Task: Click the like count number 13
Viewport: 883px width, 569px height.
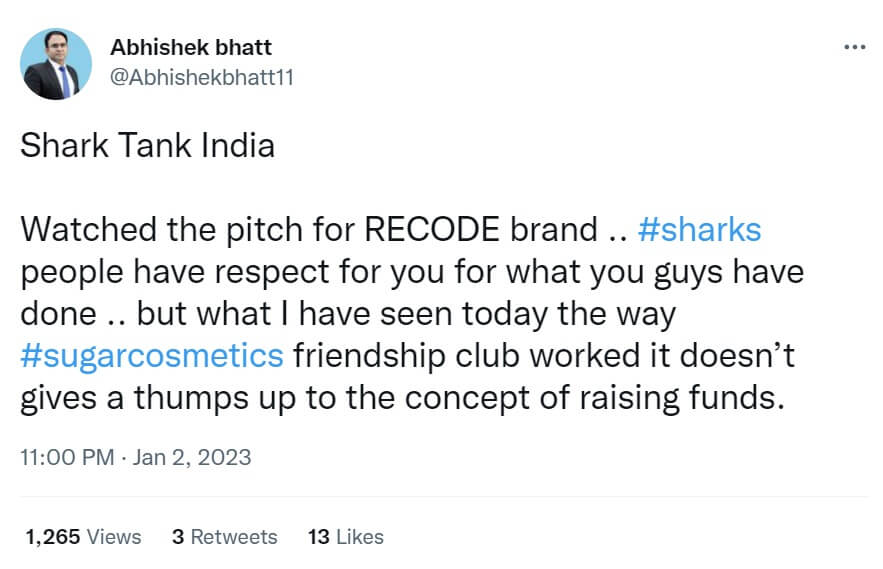Action: click(319, 536)
